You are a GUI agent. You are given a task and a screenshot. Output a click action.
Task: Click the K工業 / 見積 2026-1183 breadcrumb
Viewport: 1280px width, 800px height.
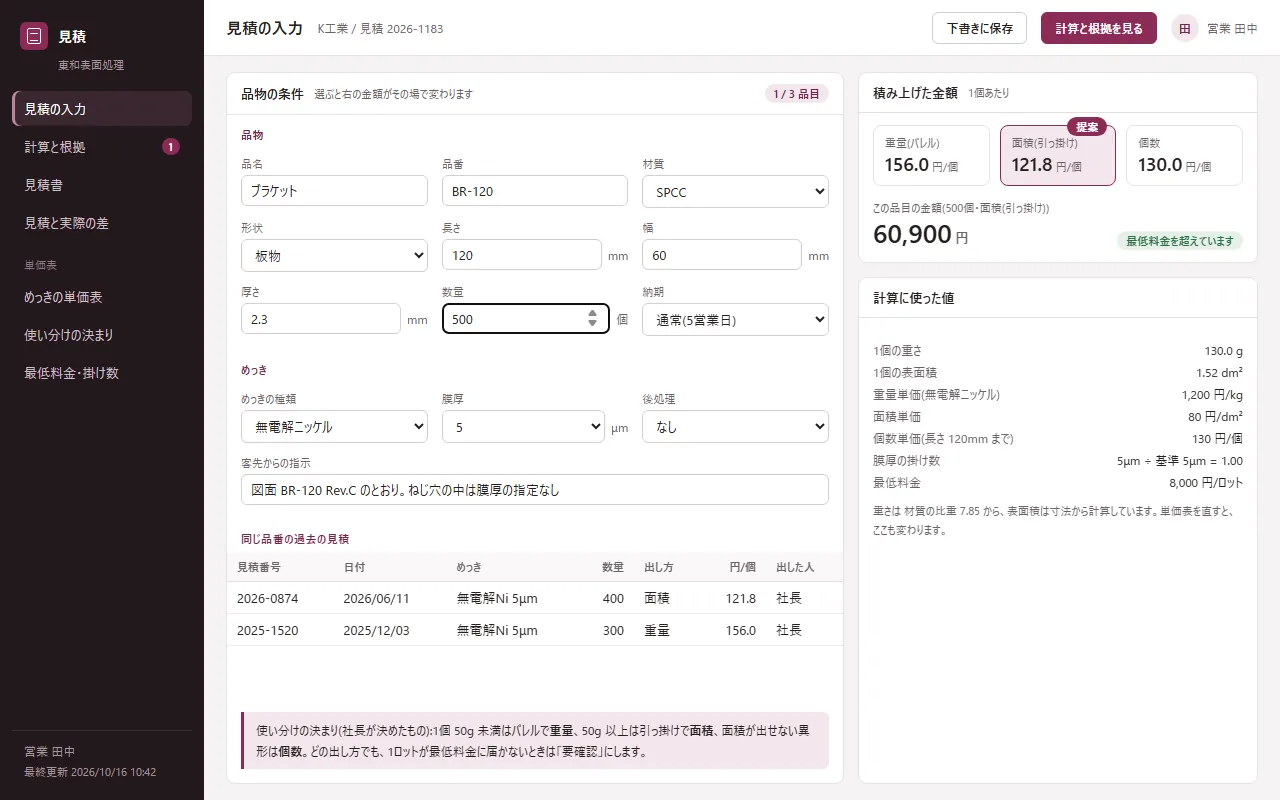(380, 29)
